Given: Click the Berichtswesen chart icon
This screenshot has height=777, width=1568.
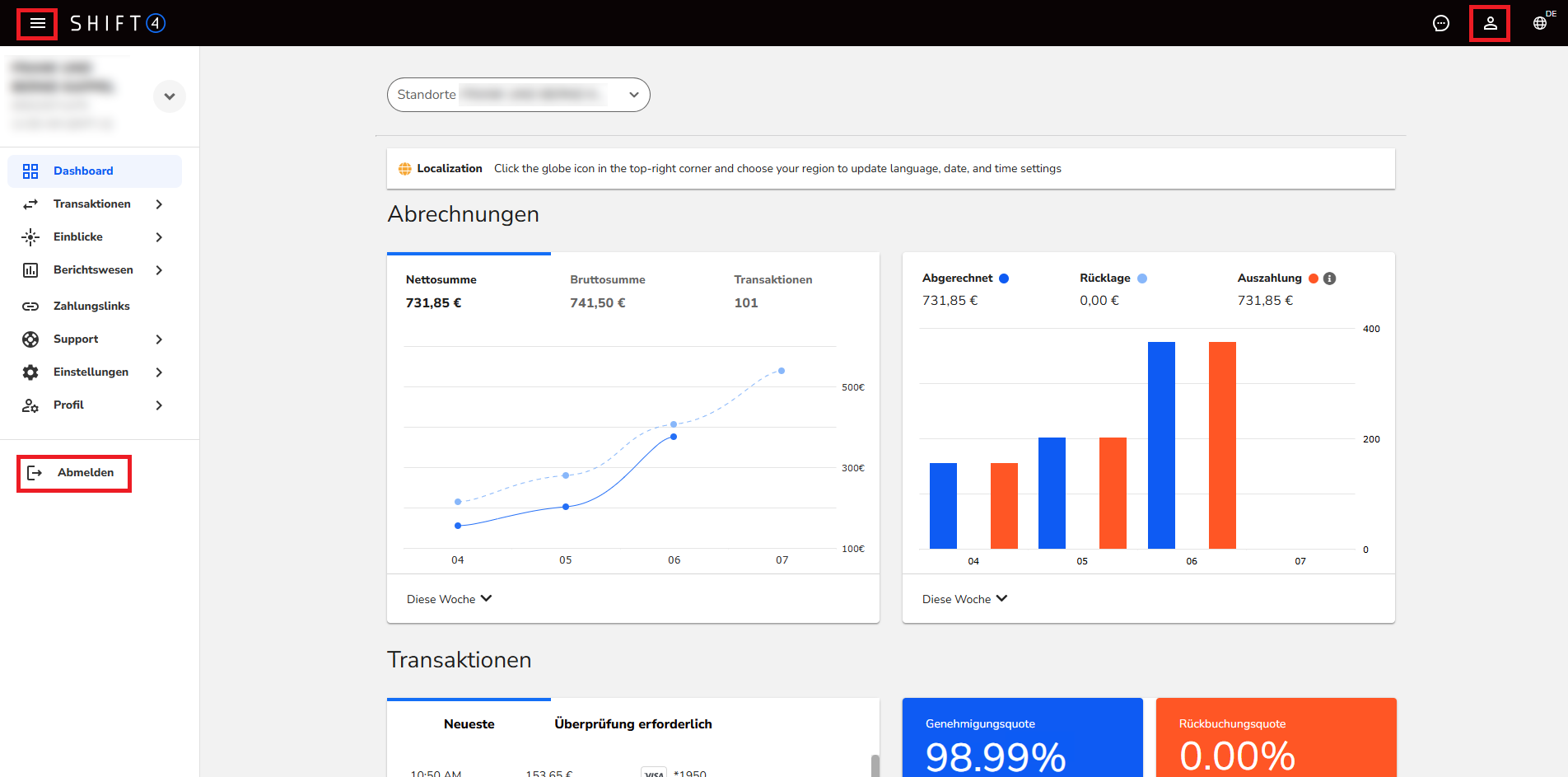Looking at the screenshot, I should pos(30,270).
